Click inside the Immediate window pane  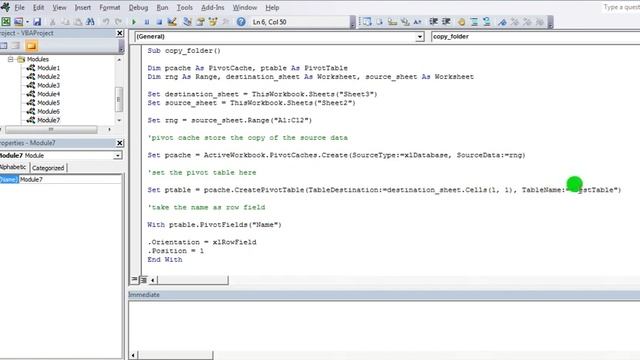tap(384, 327)
